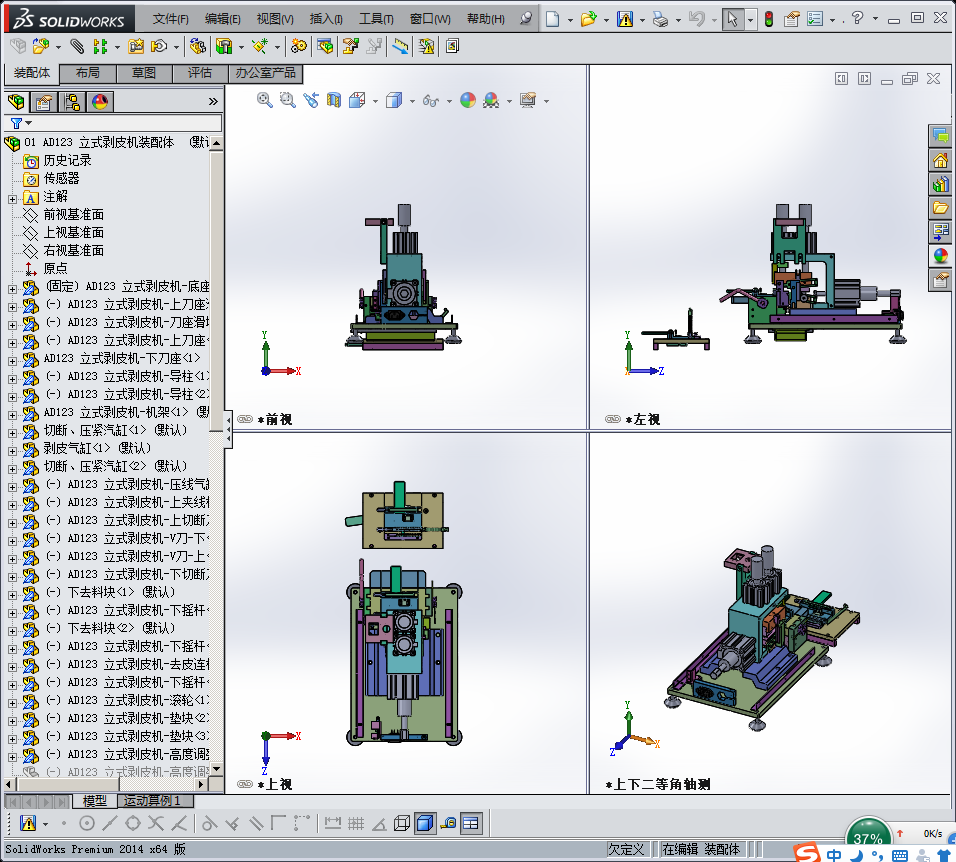Open the Apply Scene dropdown arrow

[509, 101]
